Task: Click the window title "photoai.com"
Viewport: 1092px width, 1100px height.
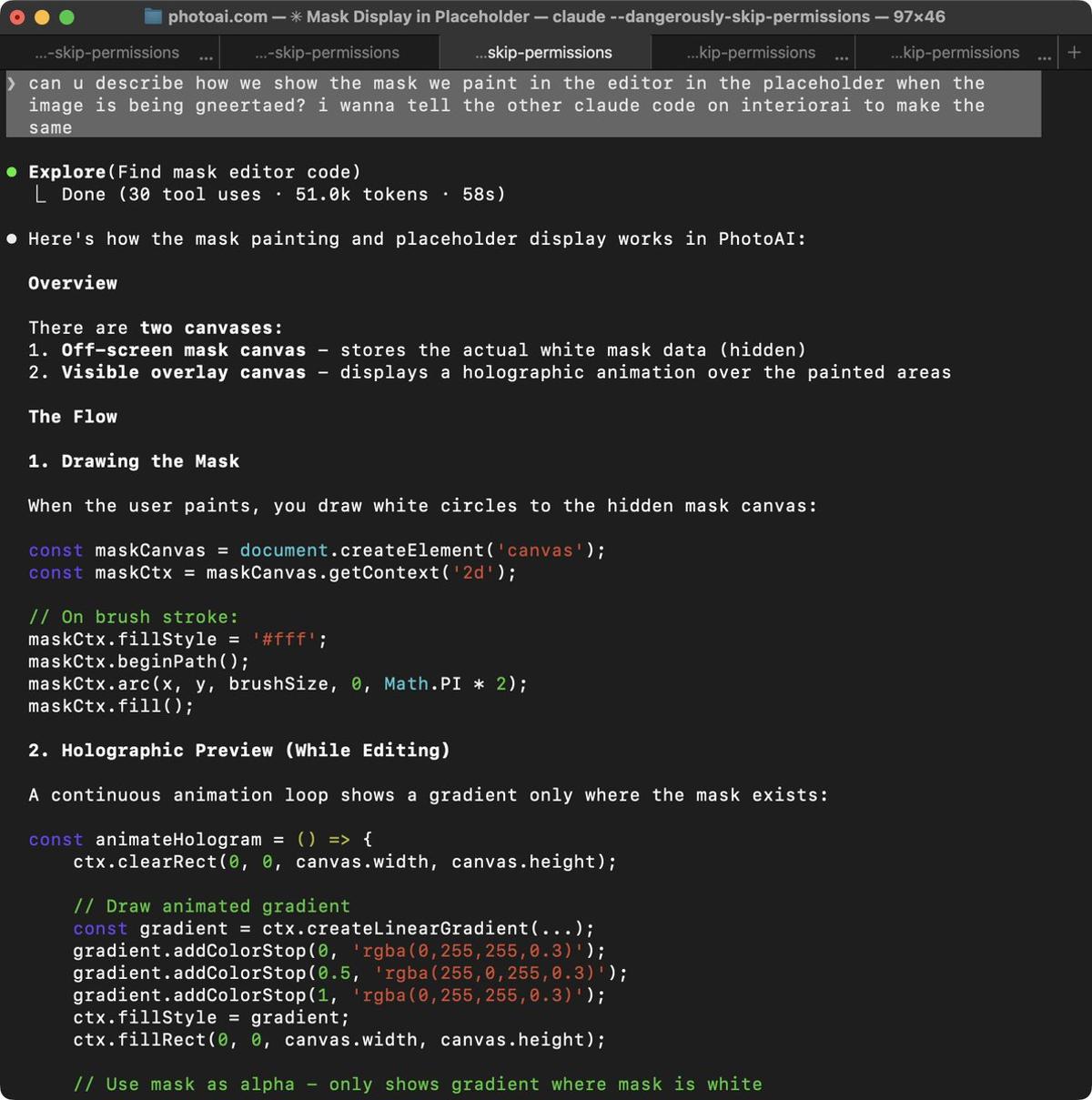Action: (x=217, y=15)
